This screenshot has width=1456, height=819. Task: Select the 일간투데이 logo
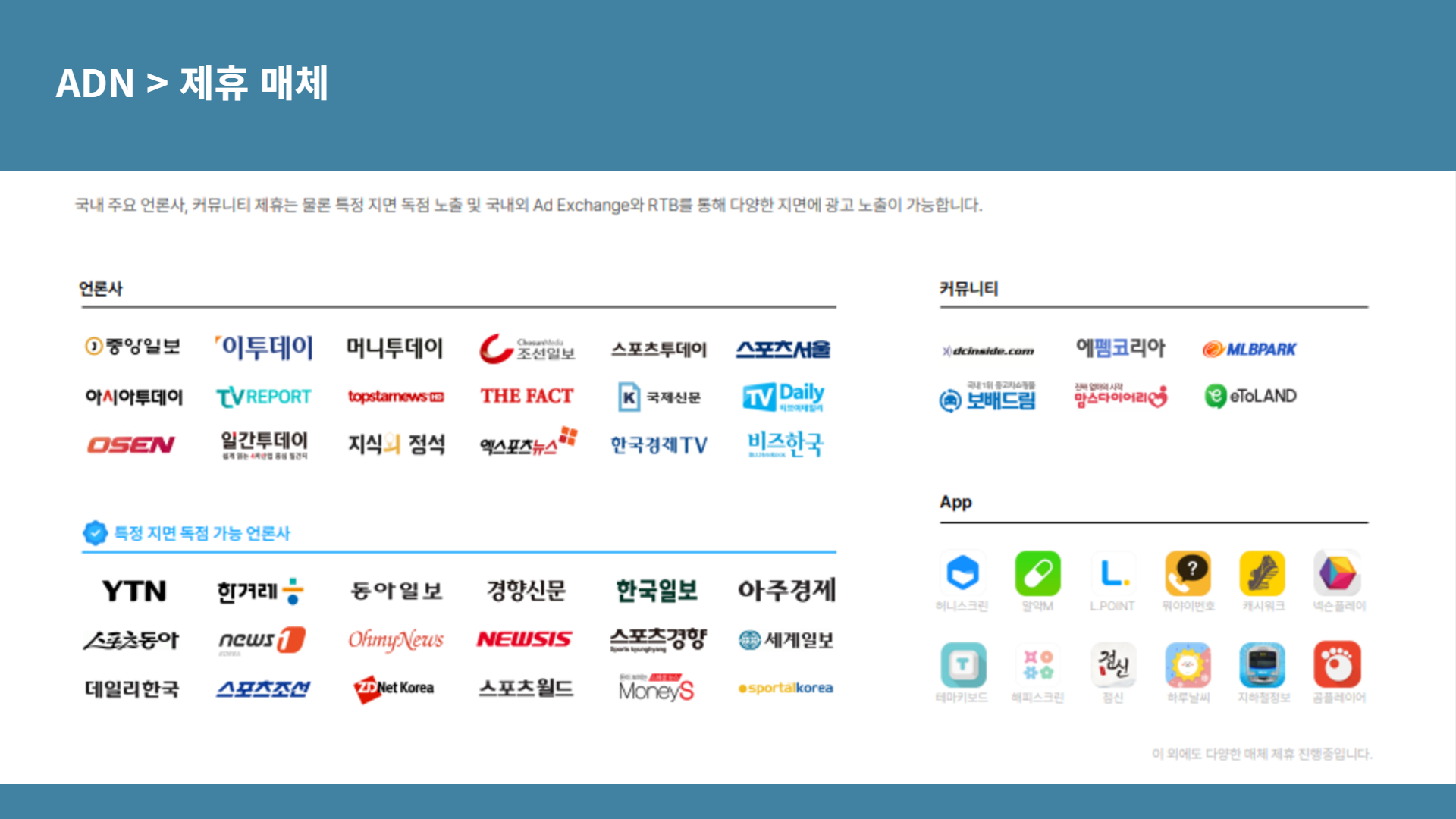[264, 444]
